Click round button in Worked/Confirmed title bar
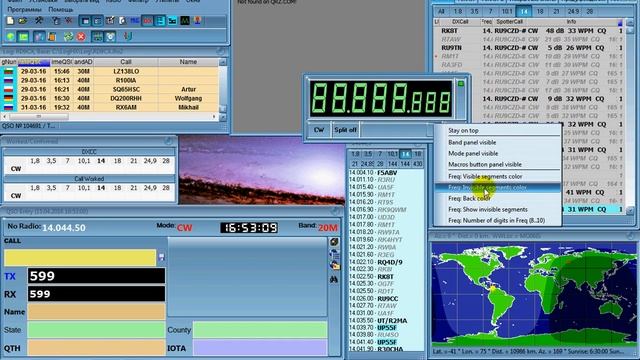This screenshot has width=640, height=360. (x=168, y=141)
